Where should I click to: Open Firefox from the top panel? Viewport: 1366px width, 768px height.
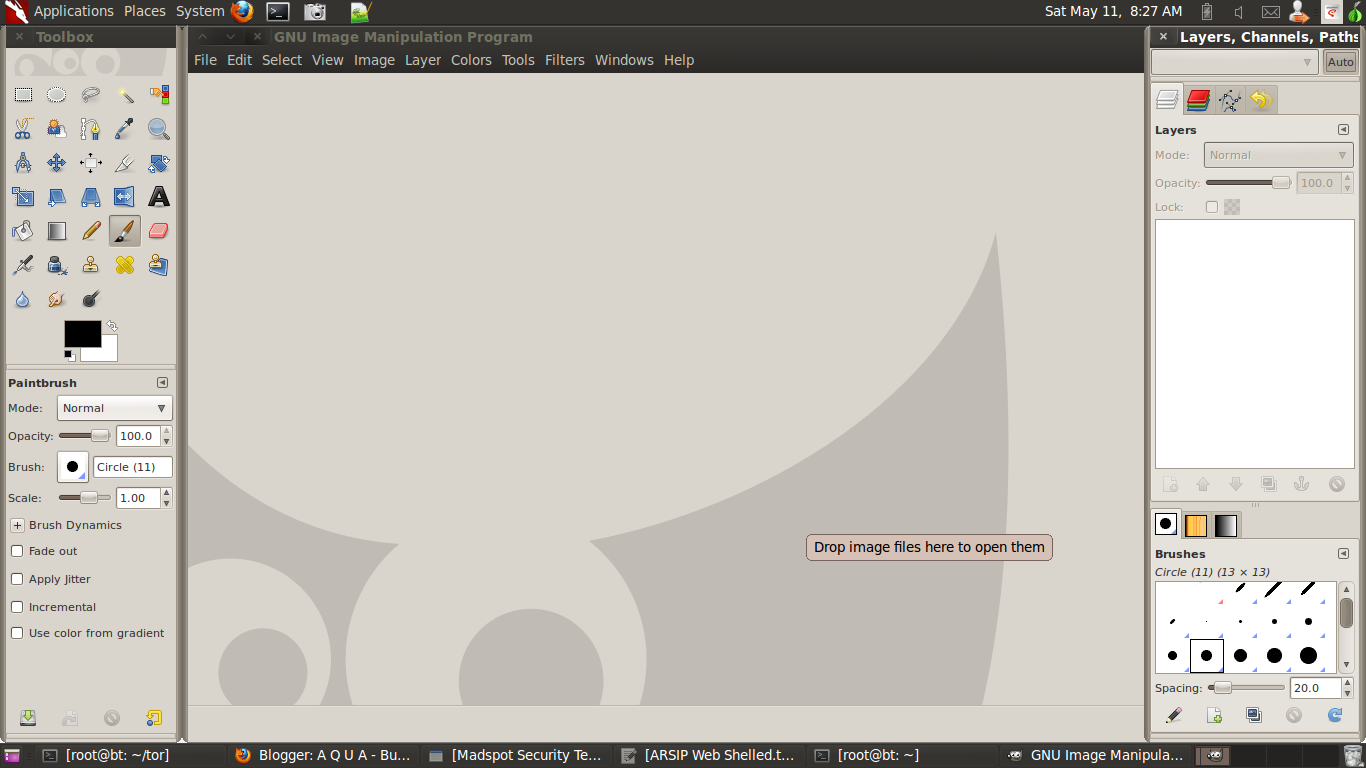click(x=242, y=11)
